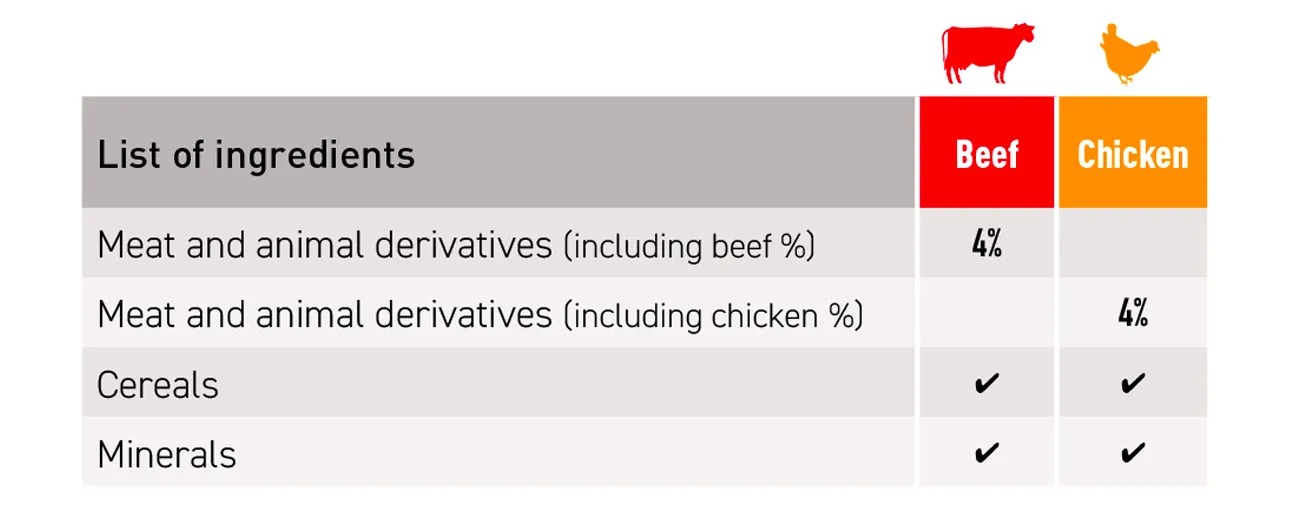Click the empty Chicken cell in beef row
This screenshot has height=510, width=1289.
coord(1133,244)
